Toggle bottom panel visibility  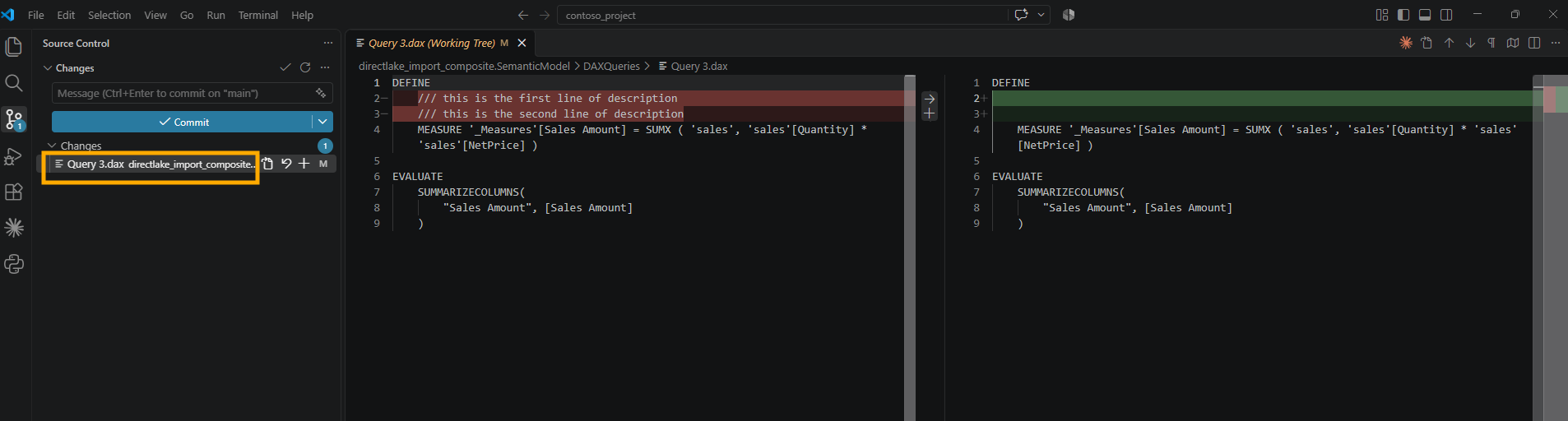click(x=1425, y=15)
